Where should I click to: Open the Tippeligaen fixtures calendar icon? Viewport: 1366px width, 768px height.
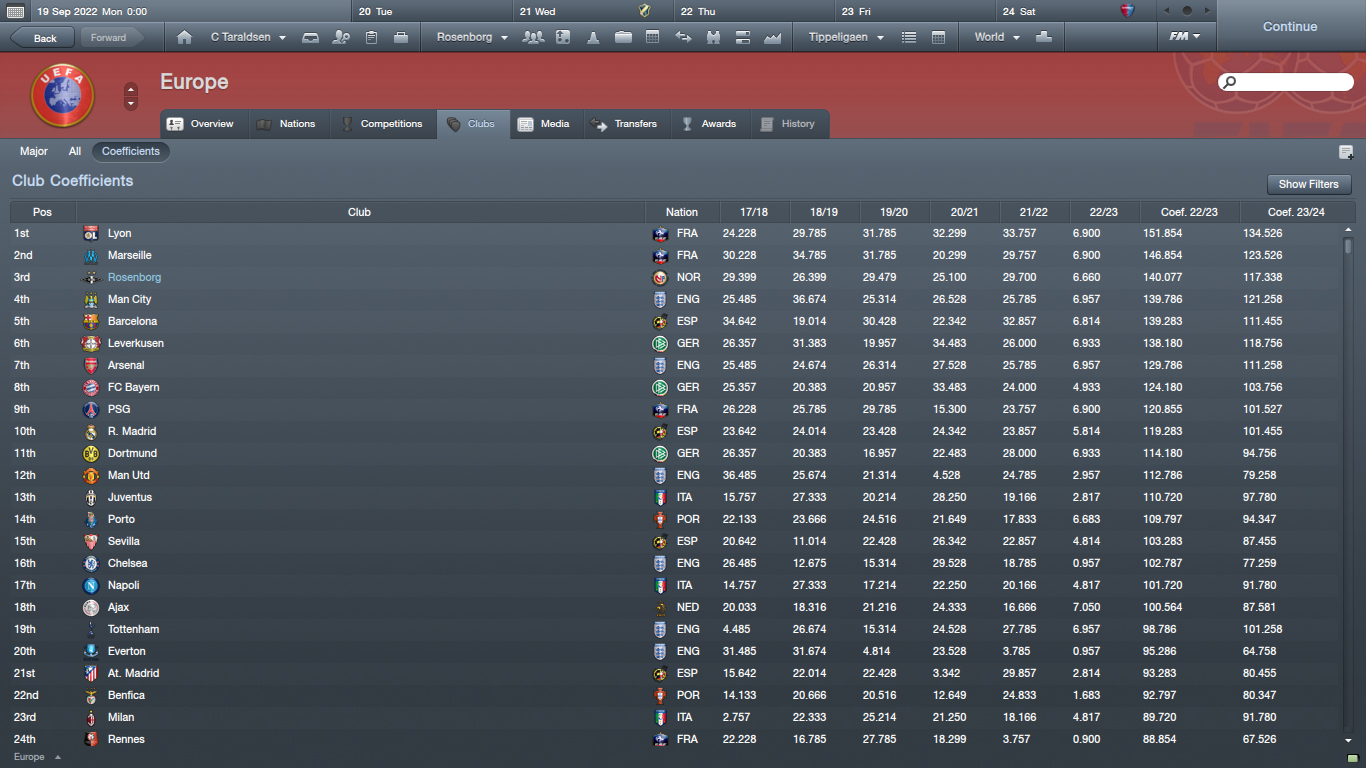click(x=938, y=37)
